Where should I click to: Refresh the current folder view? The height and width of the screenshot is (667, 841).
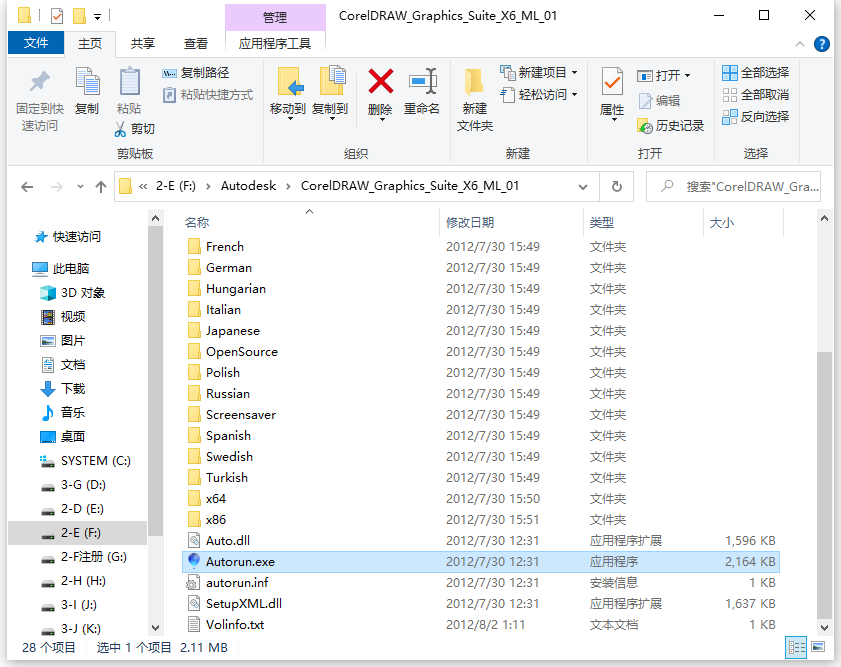pyautogui.click(x=617, y=187)
